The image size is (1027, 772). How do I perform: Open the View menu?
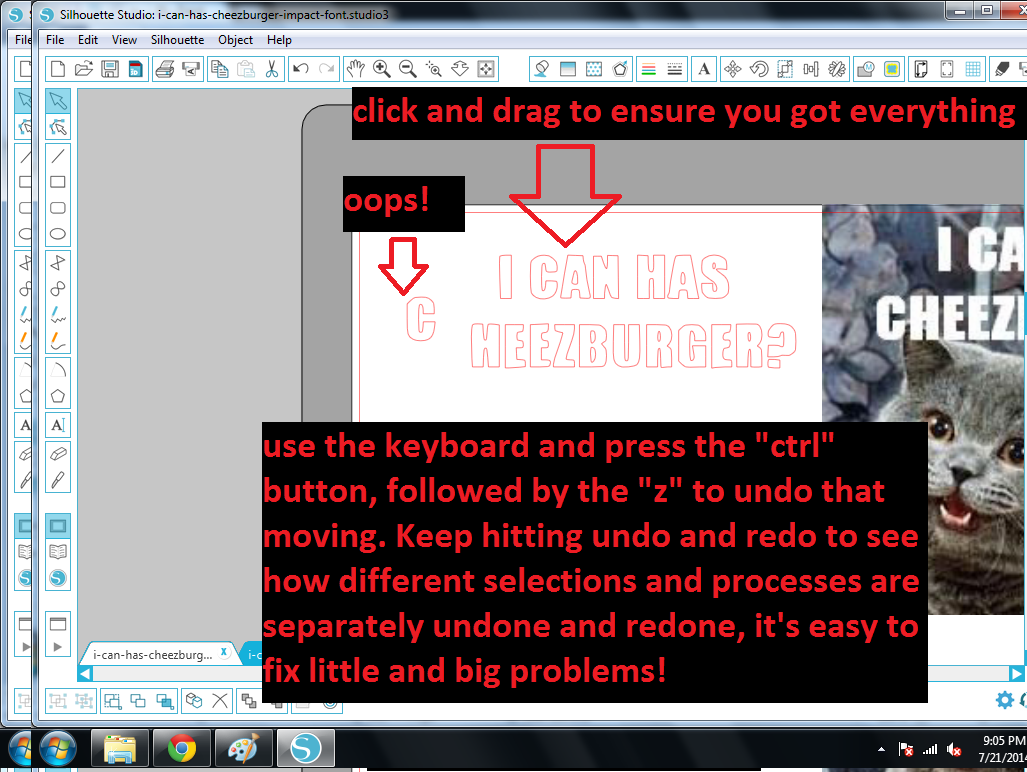tap(124, 40)
